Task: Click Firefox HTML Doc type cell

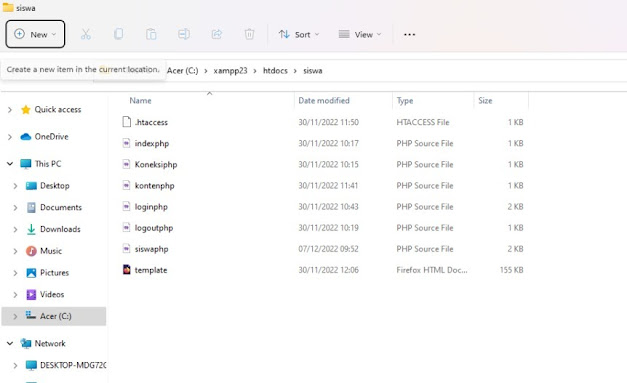Action: point(432,270)
